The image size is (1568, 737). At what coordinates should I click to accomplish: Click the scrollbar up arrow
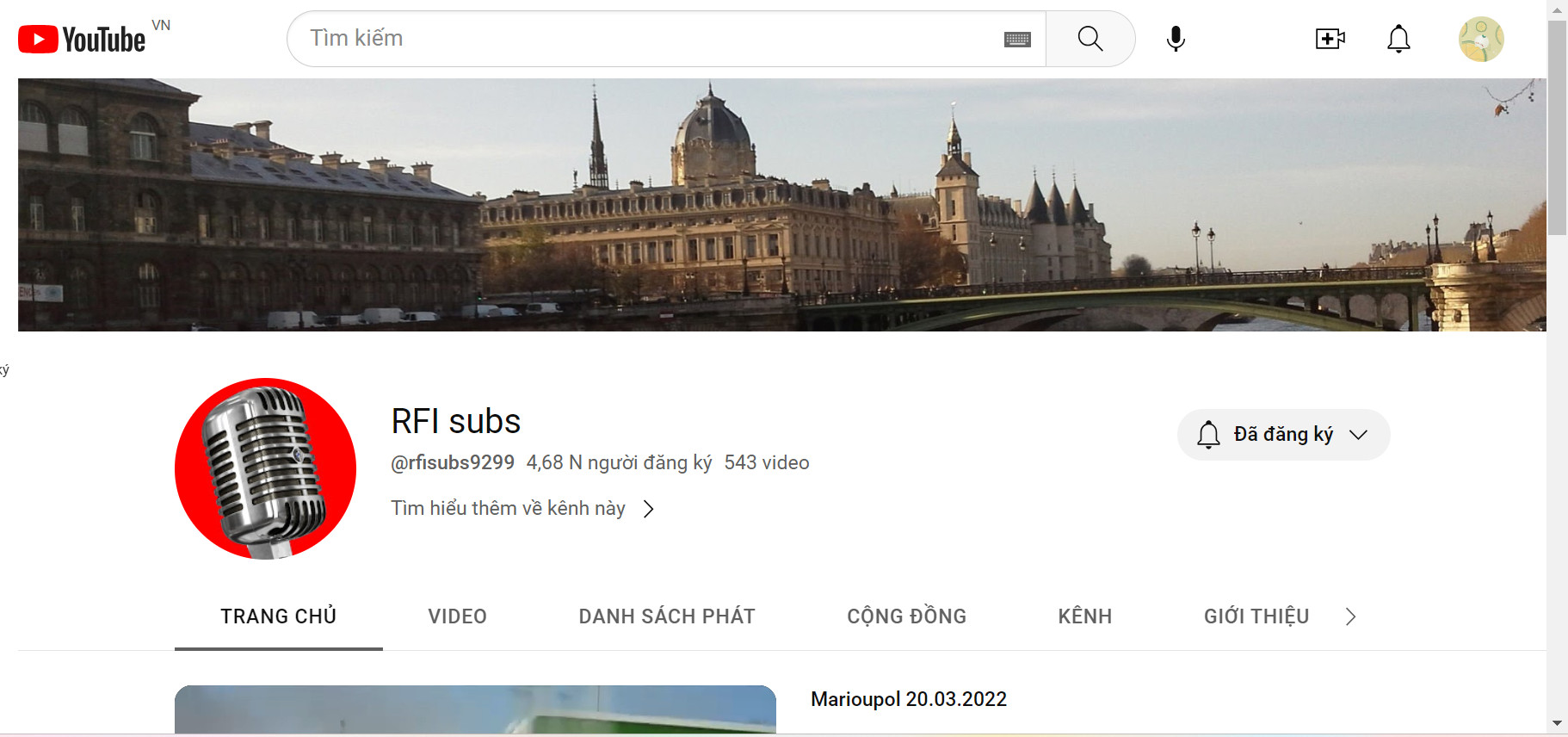tap(1557, 9)
